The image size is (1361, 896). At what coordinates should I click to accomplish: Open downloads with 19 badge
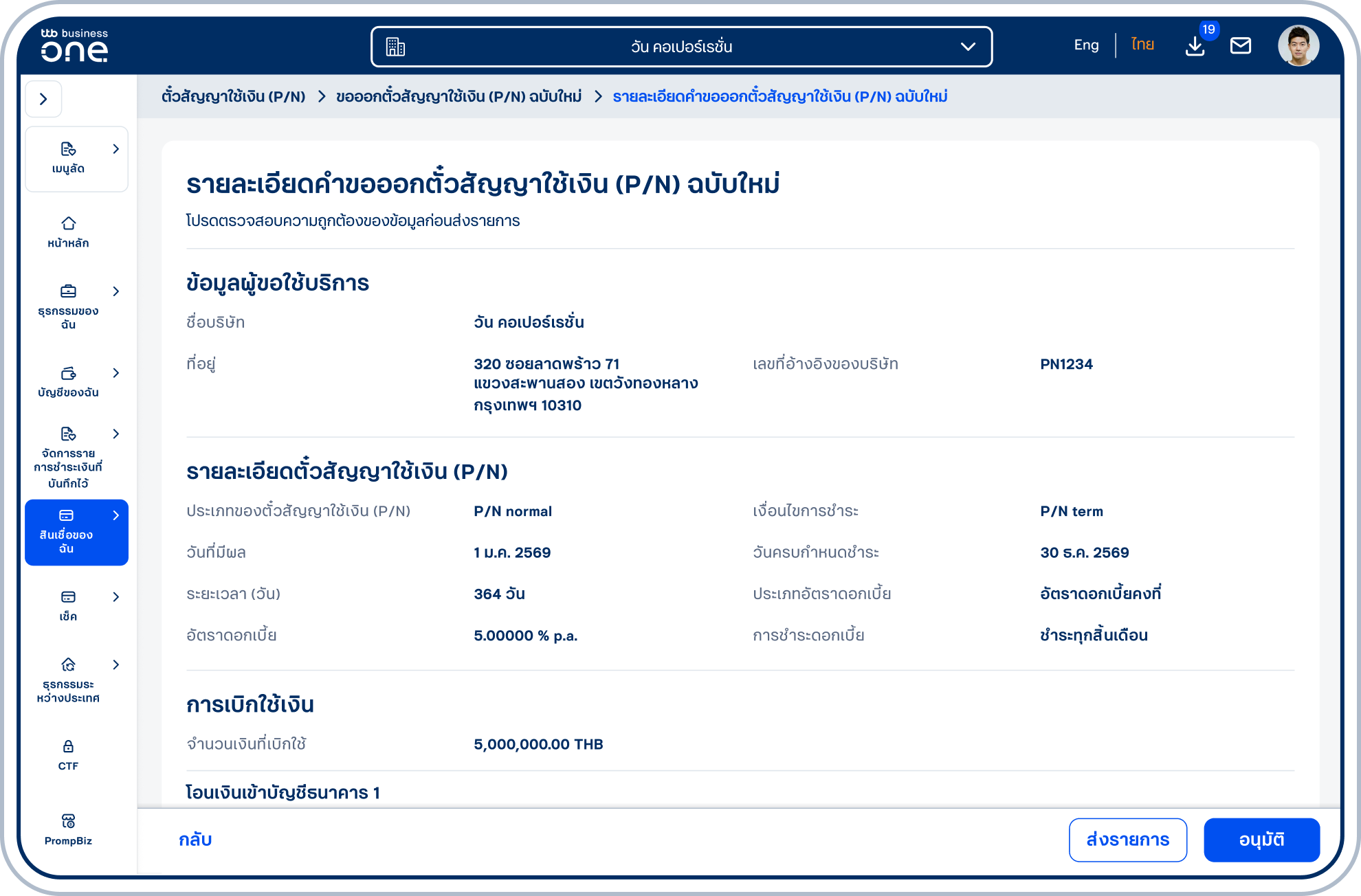click(1195, 46)
